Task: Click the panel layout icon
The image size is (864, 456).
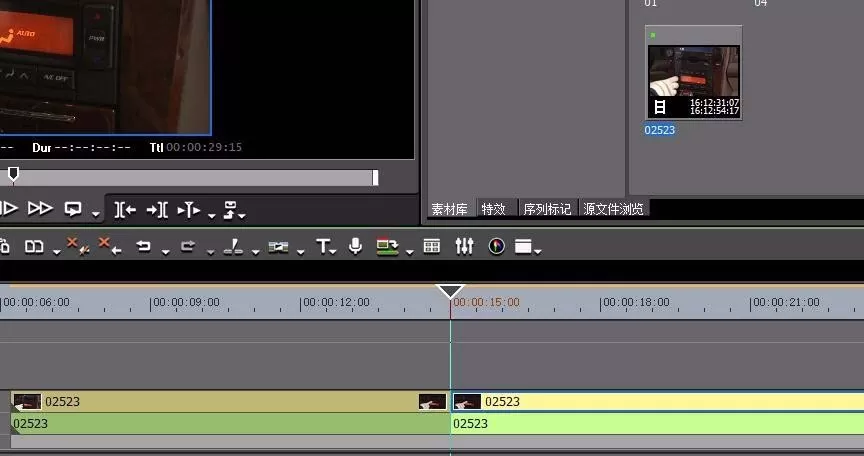Action: point(523,246)
